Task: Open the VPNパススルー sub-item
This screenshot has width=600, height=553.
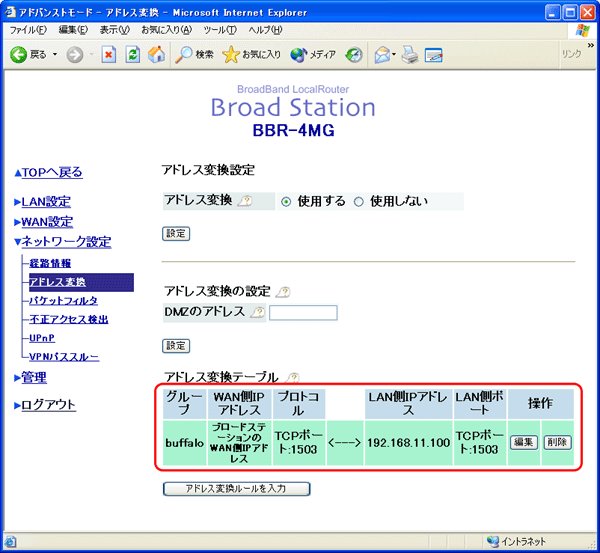Action: (x=64, y=357)
